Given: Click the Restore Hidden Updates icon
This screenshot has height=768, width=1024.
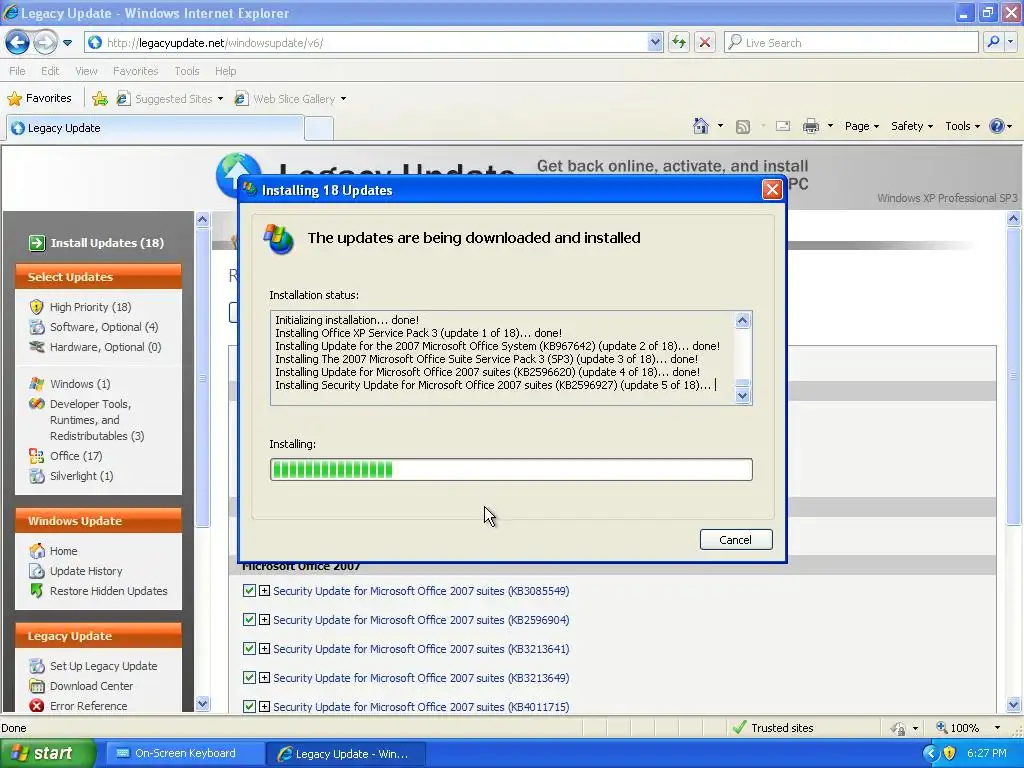Looking at the screenshot, I should 37,591.
